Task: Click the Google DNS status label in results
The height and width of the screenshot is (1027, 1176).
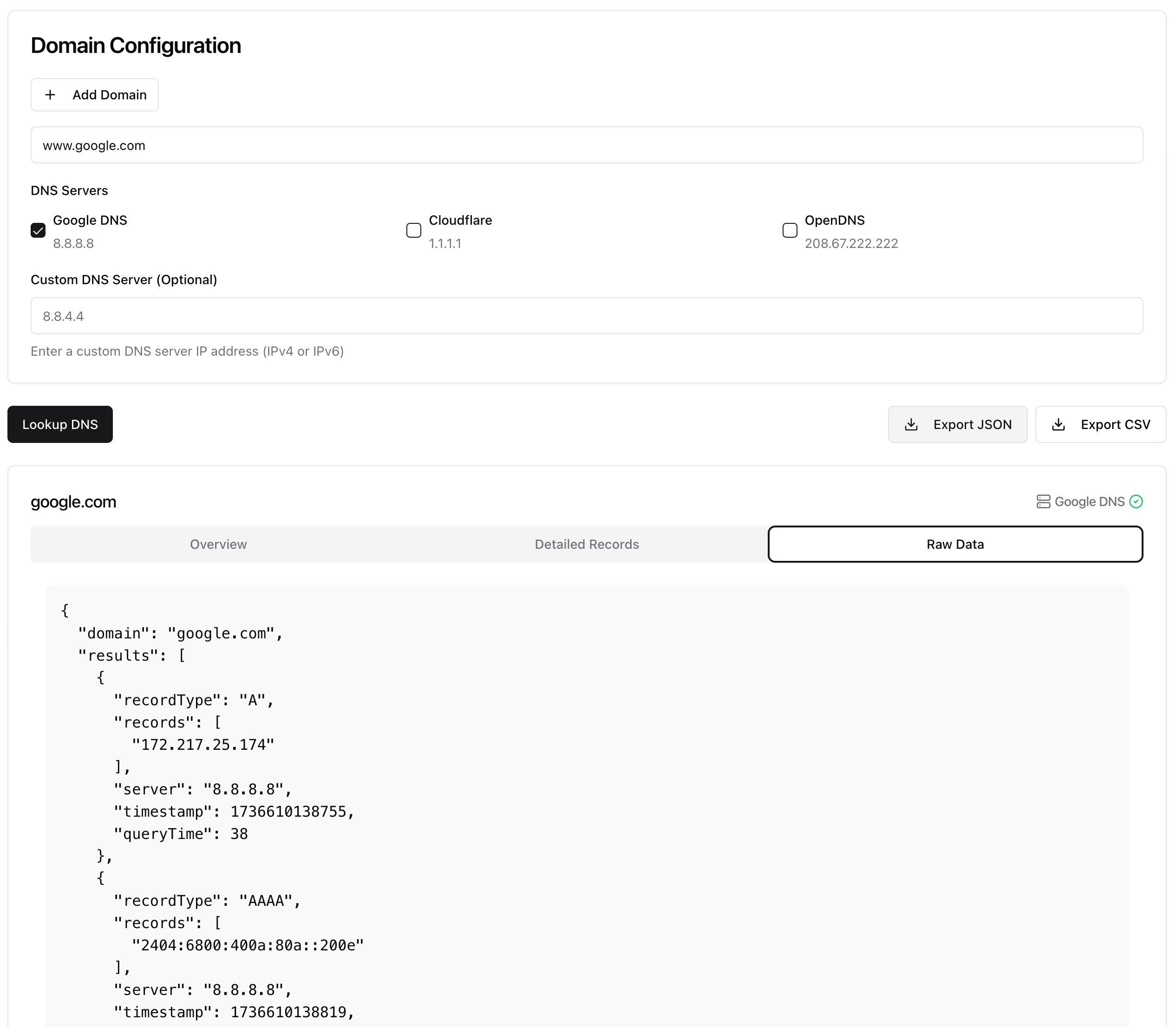Action: pyautogui.click(x=1090, y=502)
